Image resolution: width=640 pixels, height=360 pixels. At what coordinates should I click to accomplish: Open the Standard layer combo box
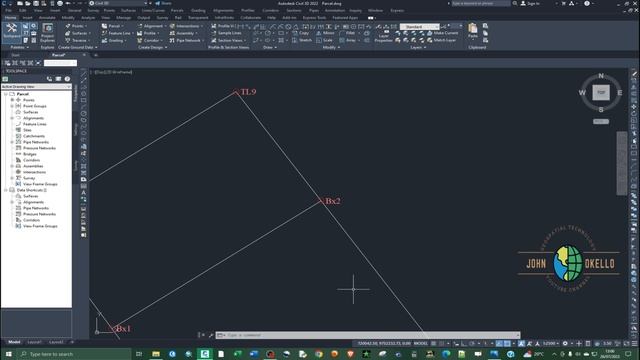(420, 27)
